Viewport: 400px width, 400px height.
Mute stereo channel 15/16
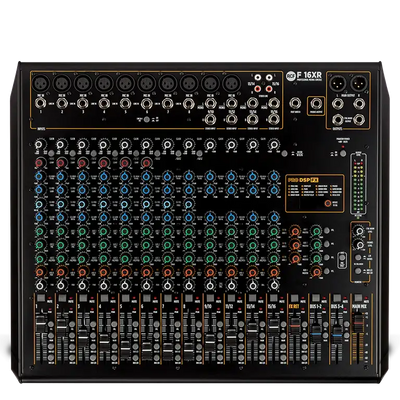(273, 298)
